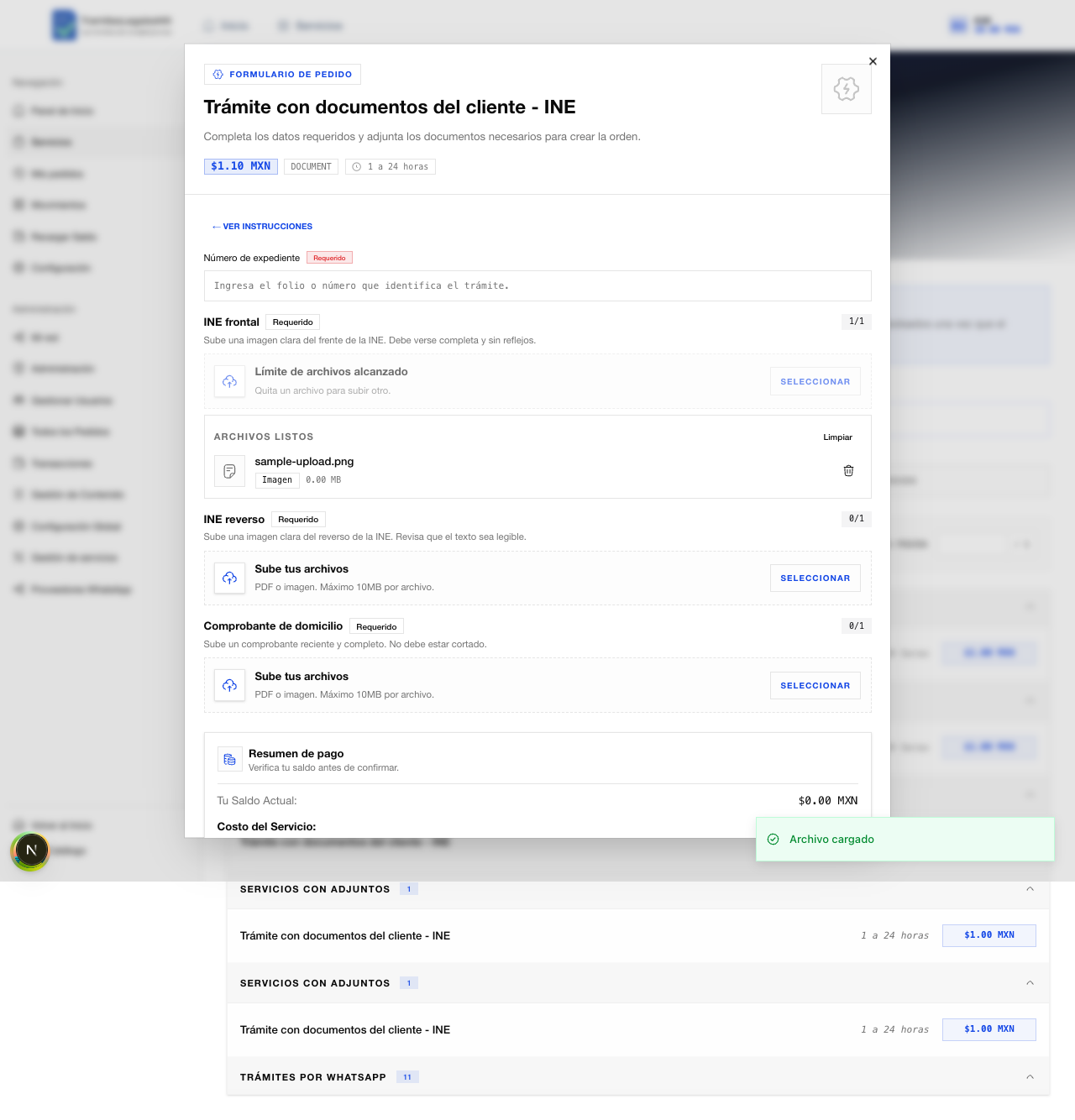
Task: Close the order form dialog
Action: [x=873, y=61]
